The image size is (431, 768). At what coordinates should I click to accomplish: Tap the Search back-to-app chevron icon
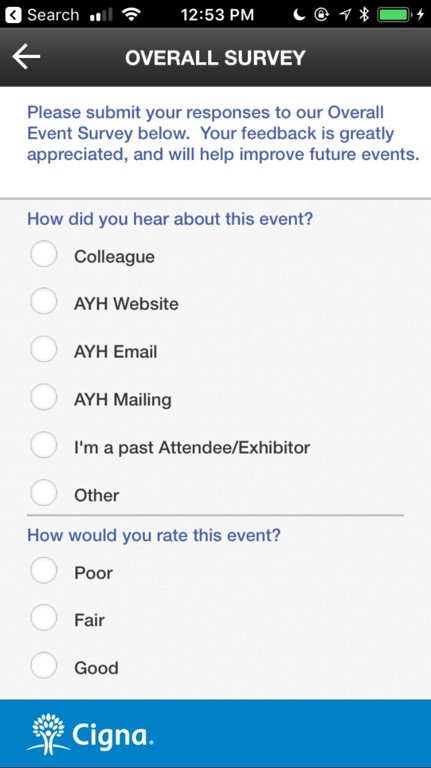[x=13, y=15]
